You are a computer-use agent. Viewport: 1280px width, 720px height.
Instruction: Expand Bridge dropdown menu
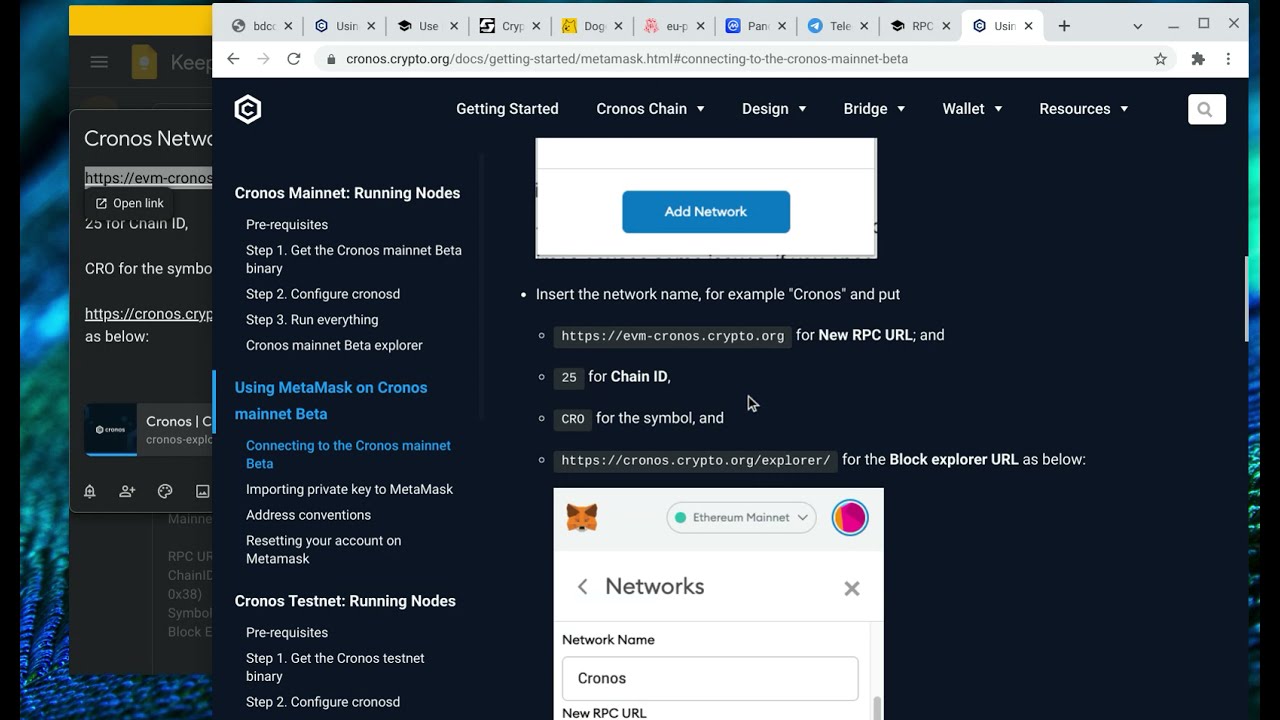pos(874,109)
